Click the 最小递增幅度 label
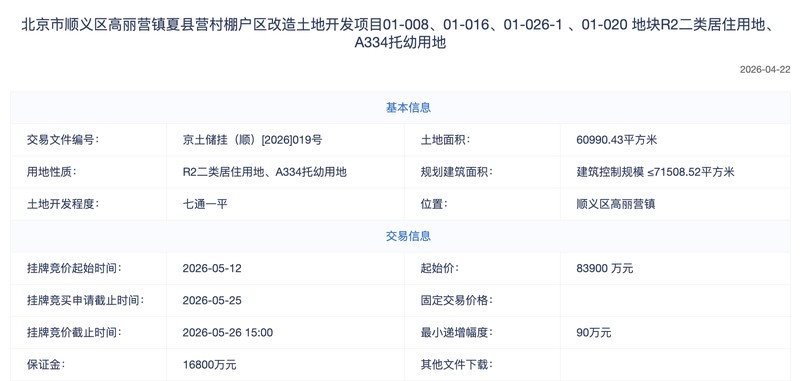This screenshot has width=800, height=381. tap(457, 333)
